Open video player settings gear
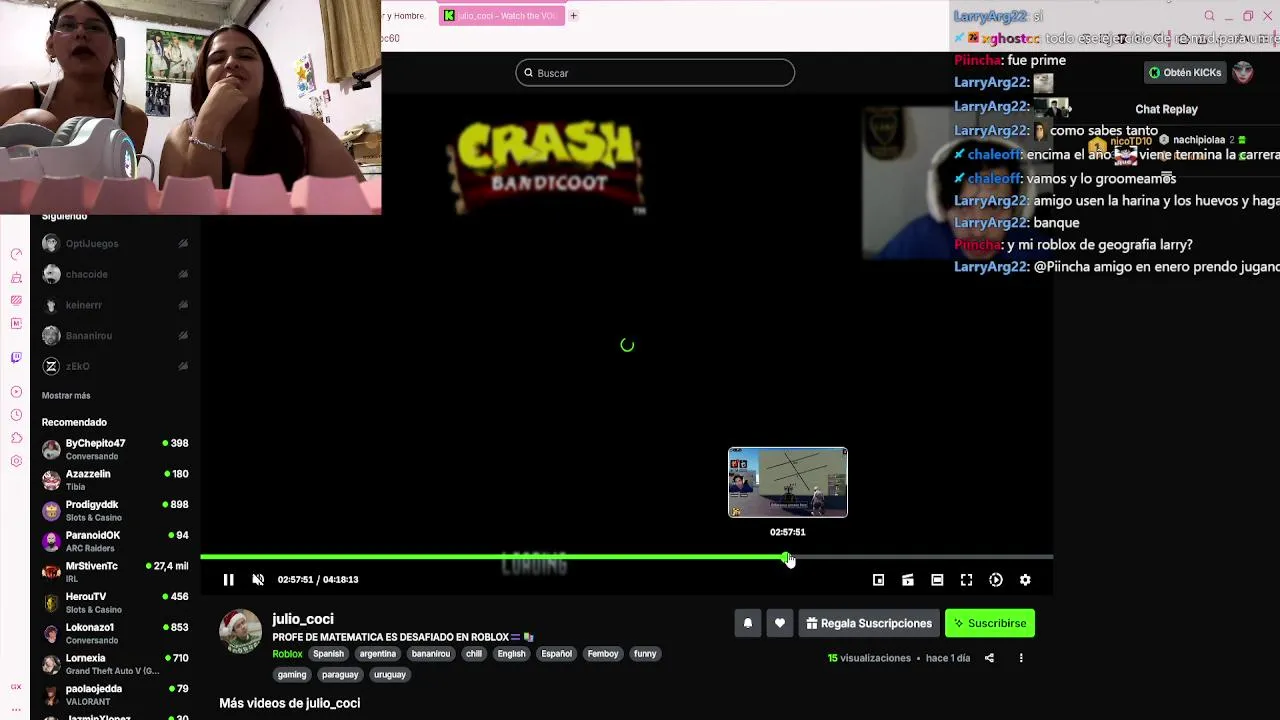This screenshot has width=1280, height=720. [x=1025, y=580]
